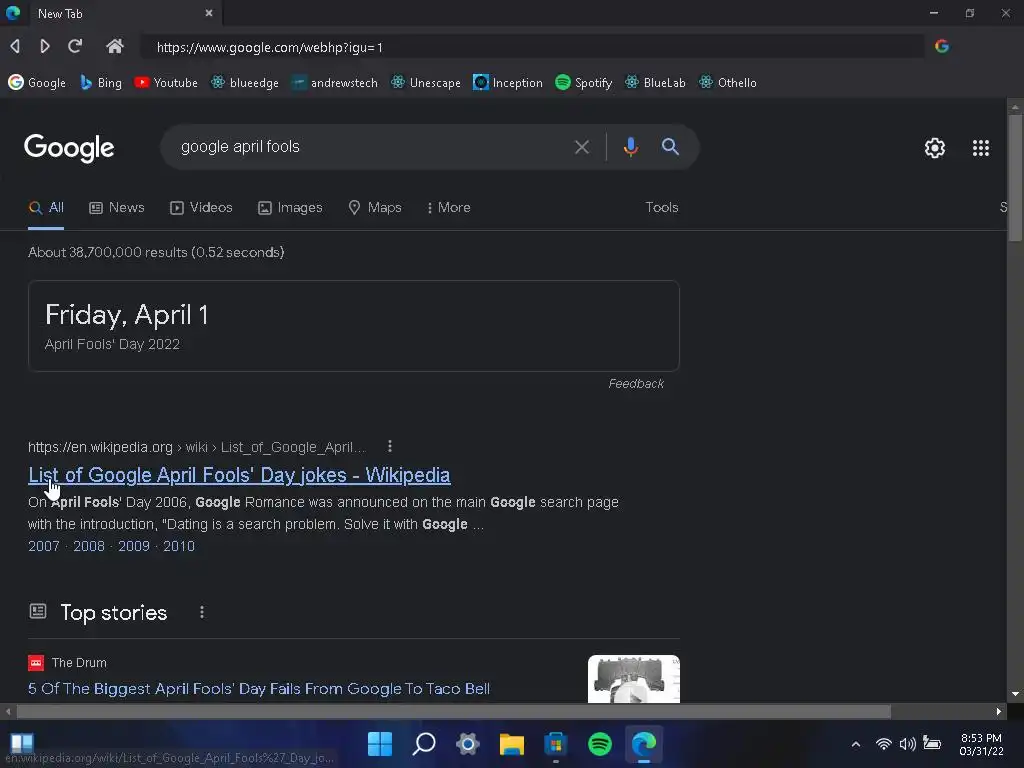Screen dimensions: 1024x768
Task: Open the Othello bookmark
Action: click(728, 83)
